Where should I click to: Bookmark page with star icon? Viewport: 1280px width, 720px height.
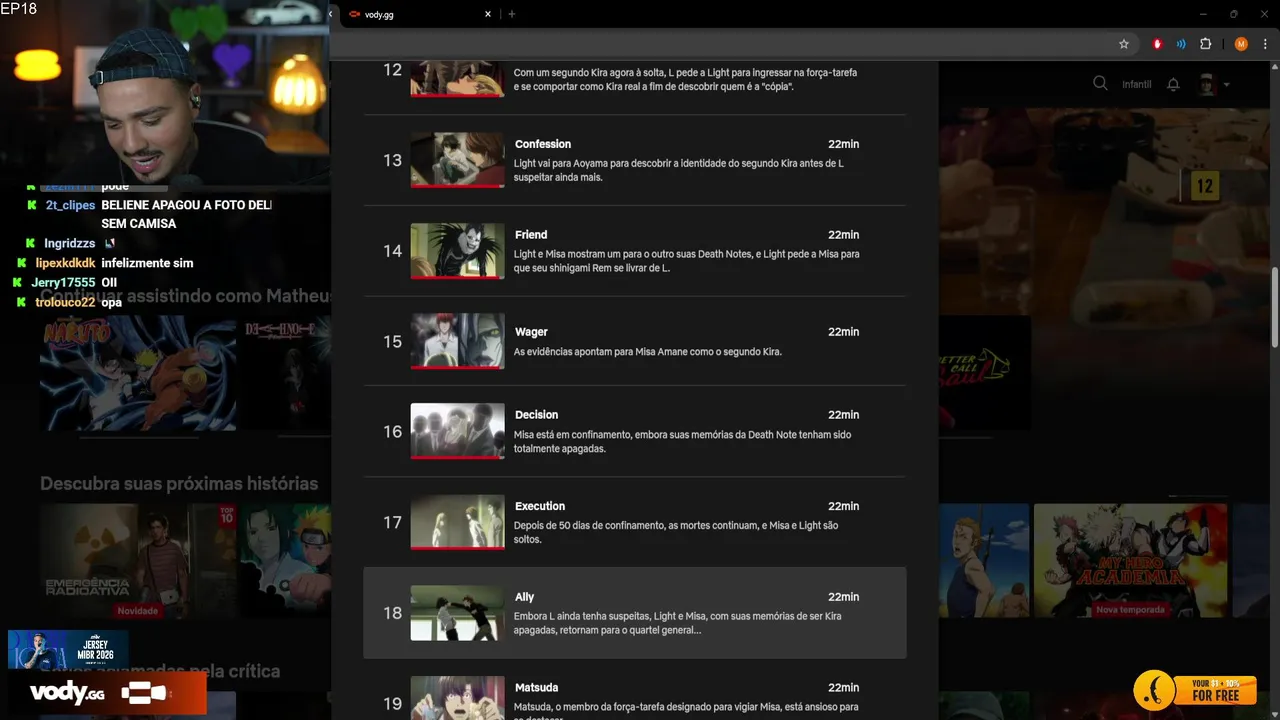(x=1124, y=44)
